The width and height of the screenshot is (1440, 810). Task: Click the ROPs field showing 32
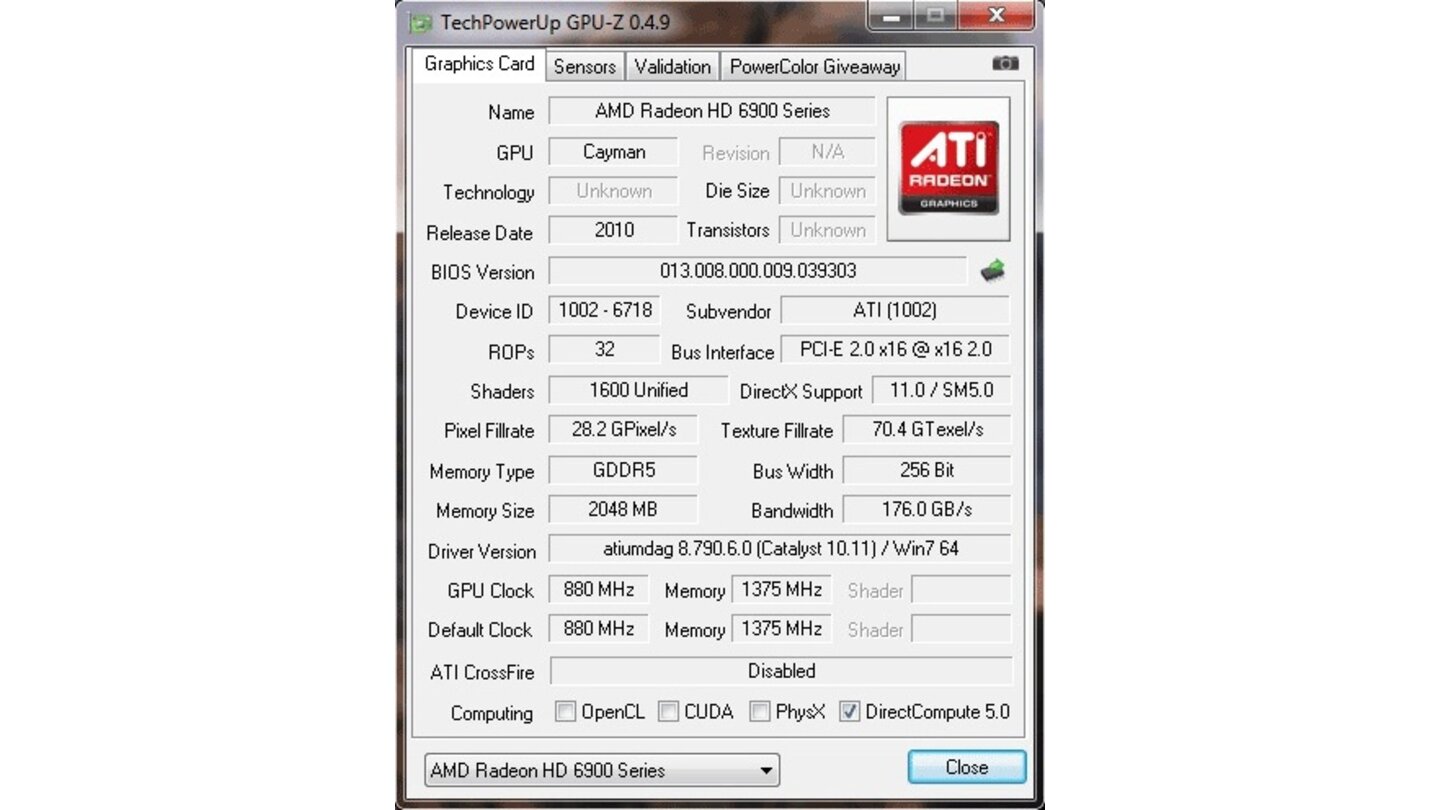(x=605, y=350)
